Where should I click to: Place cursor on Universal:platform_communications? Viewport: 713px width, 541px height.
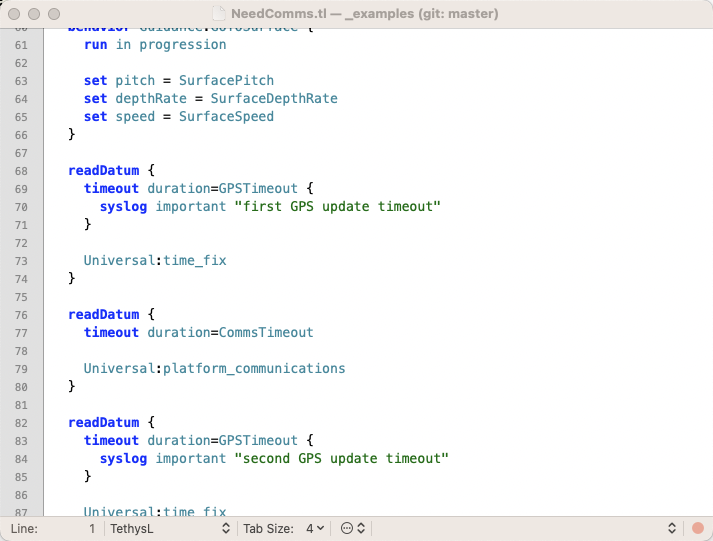[214, 368]
